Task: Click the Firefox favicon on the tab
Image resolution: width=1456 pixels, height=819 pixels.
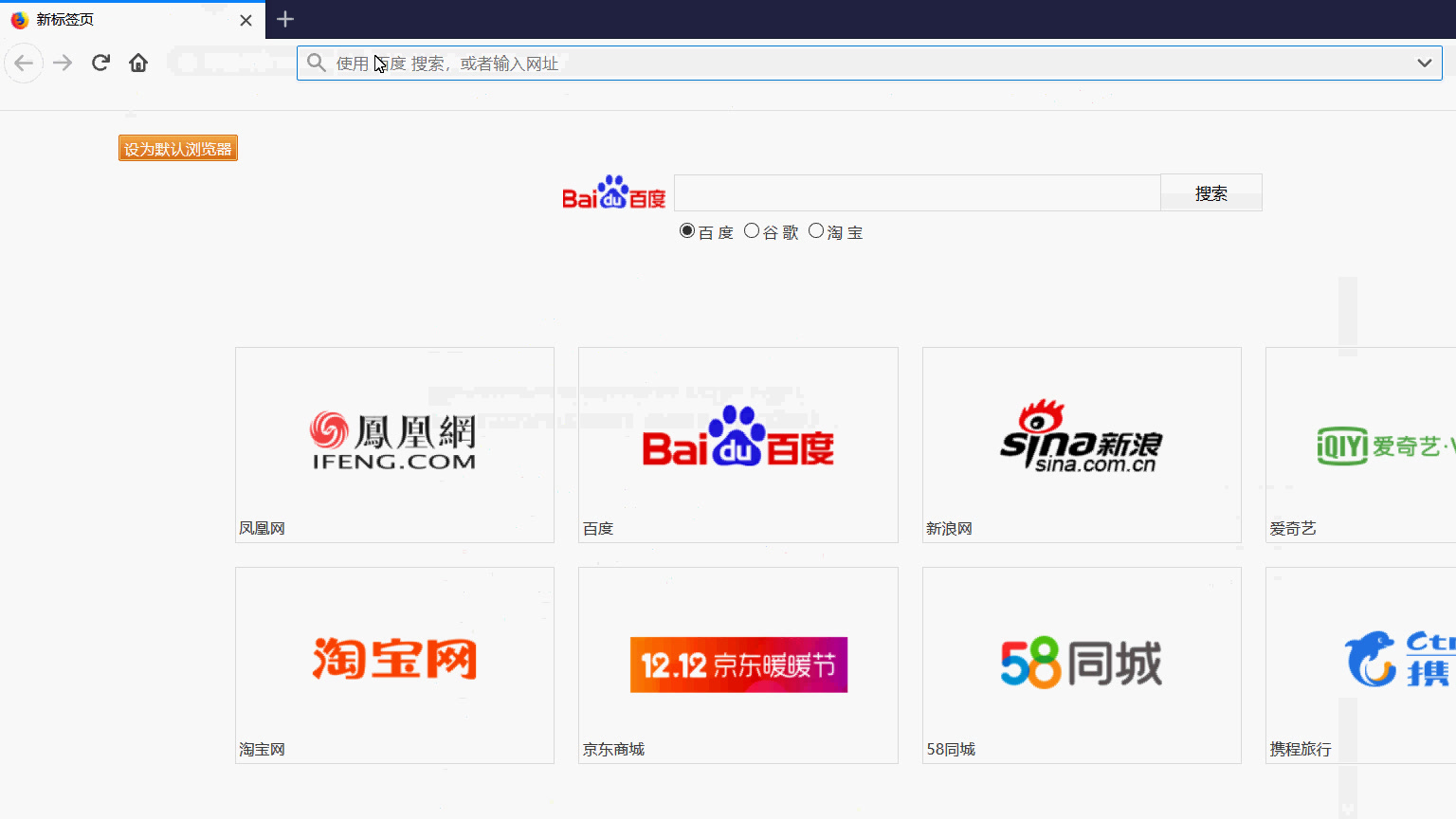Action: pos(19,20)
